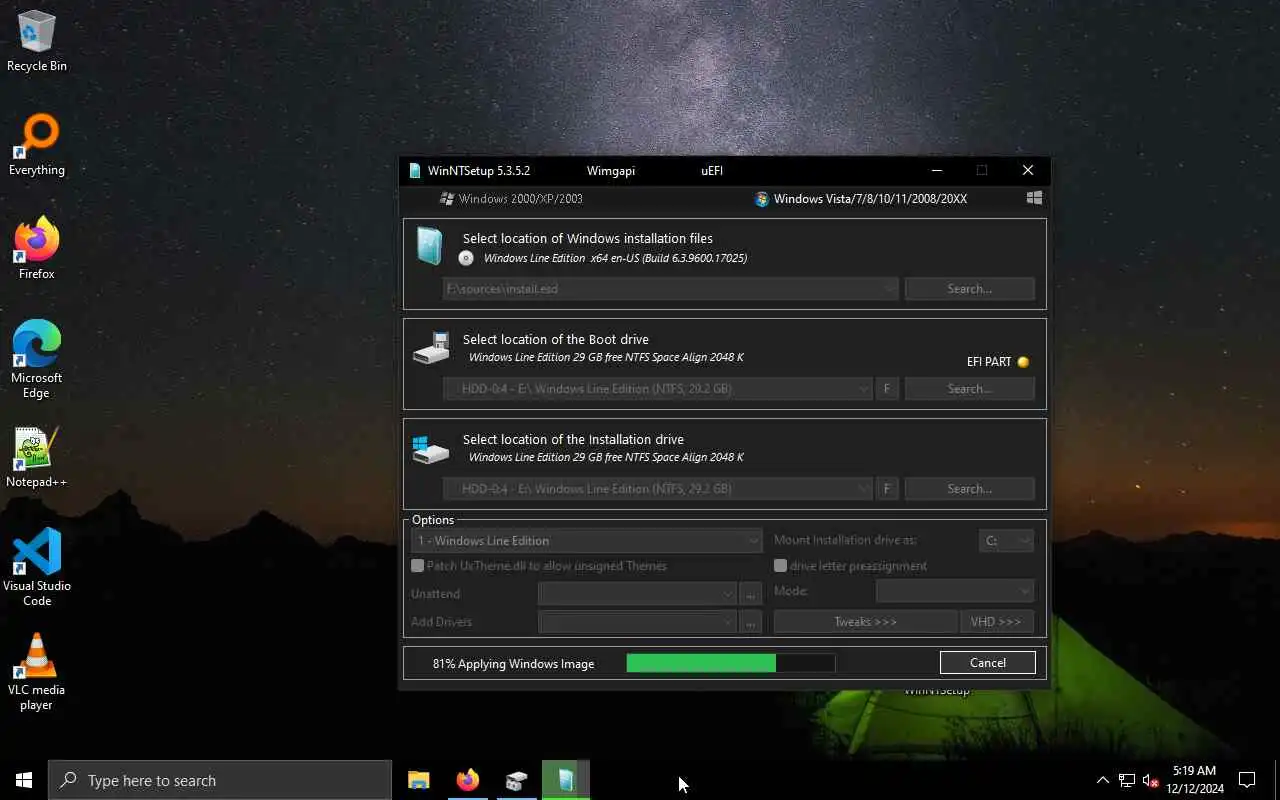Open the edition dropdown '1 - Windows Line Edition'
Screen dimensions: 1280x800
586,541
